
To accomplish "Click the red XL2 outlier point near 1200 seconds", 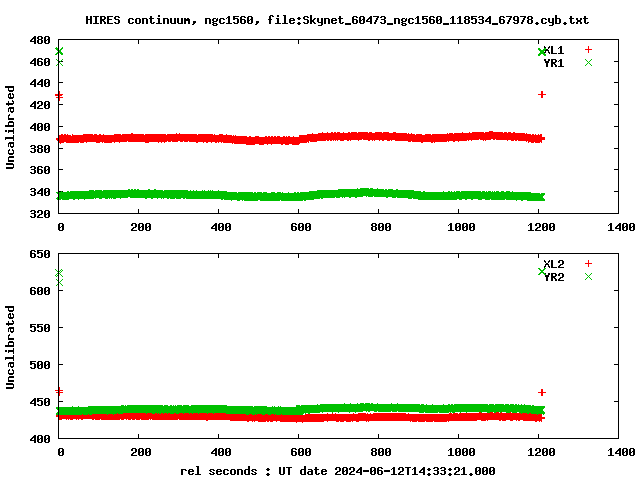I will coord(542,393).
